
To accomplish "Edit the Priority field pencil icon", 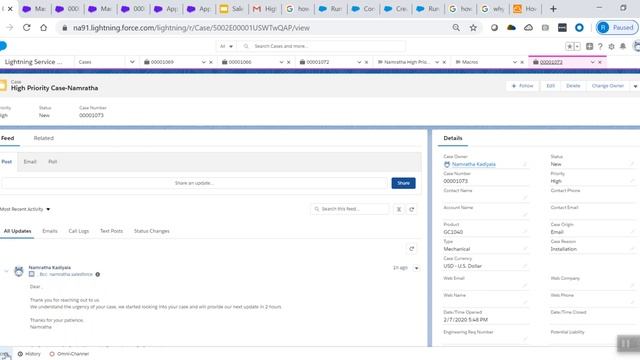I will coord(632,181).
